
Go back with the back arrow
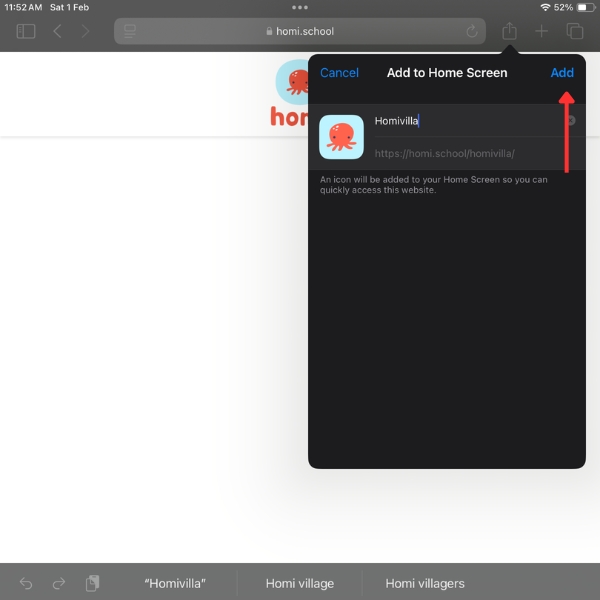57,31
